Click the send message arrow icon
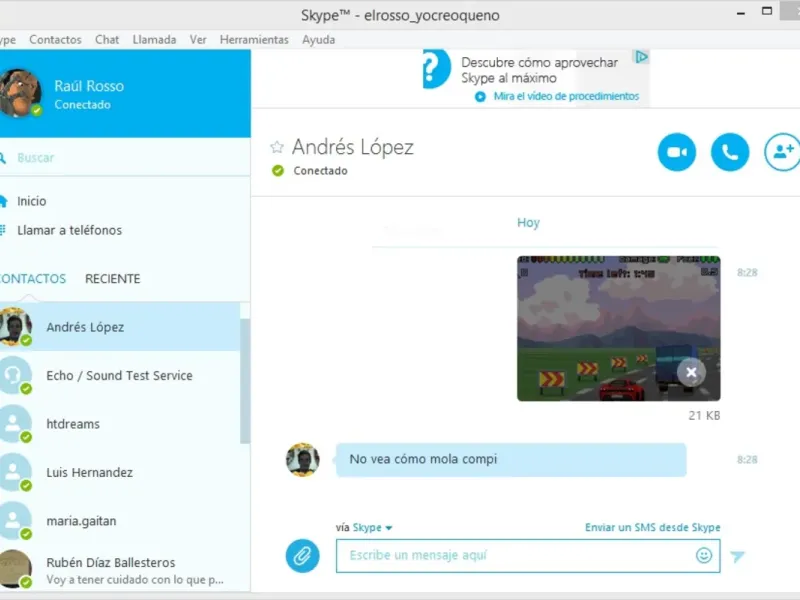Image resolution: width=800 pixels, height=600 pixels. (x=738, y=556)
